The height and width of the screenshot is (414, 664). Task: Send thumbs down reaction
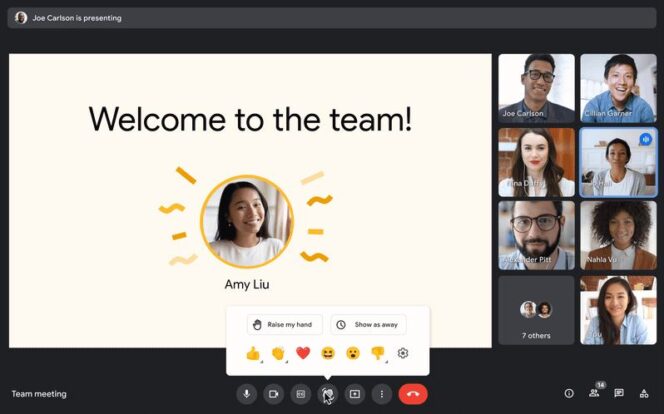pos(378,353)
